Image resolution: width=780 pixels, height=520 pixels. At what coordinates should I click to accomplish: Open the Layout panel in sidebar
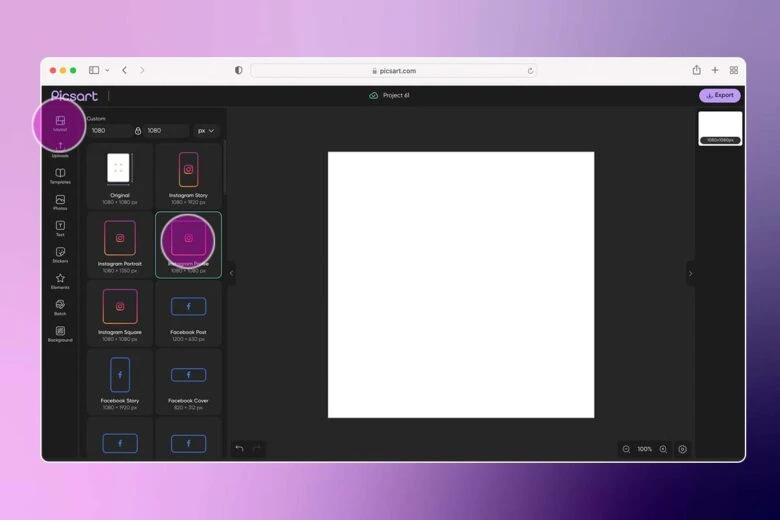[x=60, y=123]
